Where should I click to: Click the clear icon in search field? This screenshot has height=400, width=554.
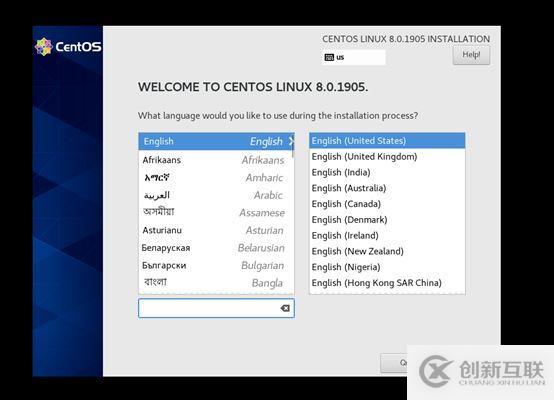point(285,308)
